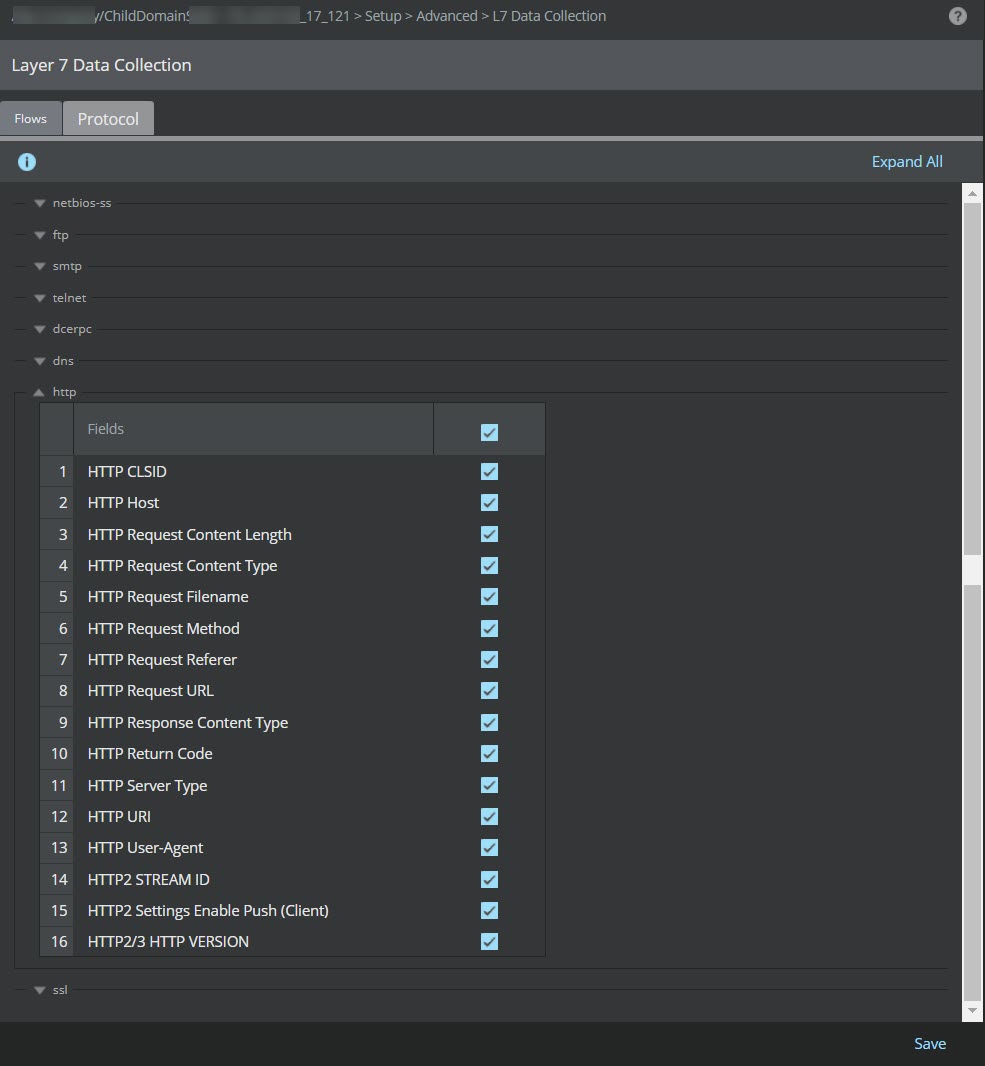985x1066 pixels.
Task: Uncheck the HTTP User-Agent checkbox
Action: [489, 848]
